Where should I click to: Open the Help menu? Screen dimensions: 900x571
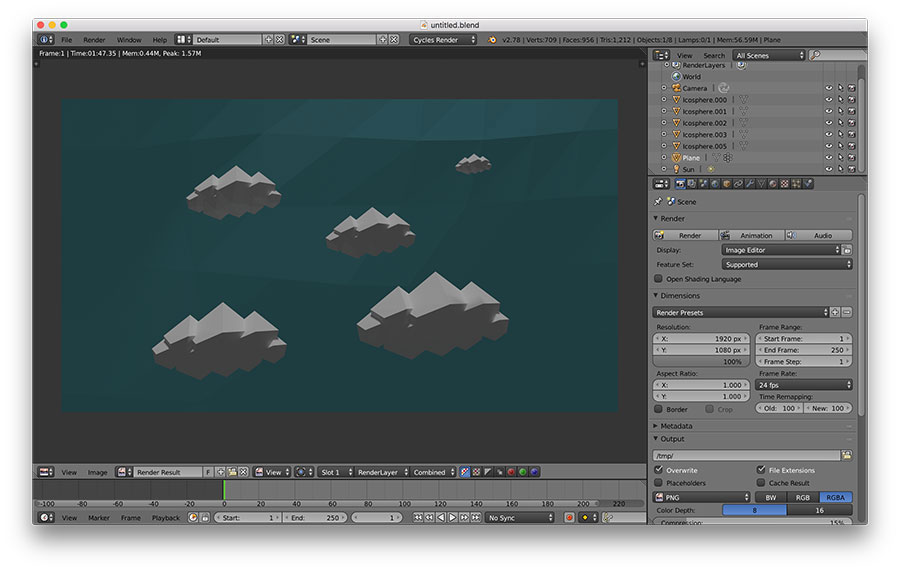[x=160, y=40]
